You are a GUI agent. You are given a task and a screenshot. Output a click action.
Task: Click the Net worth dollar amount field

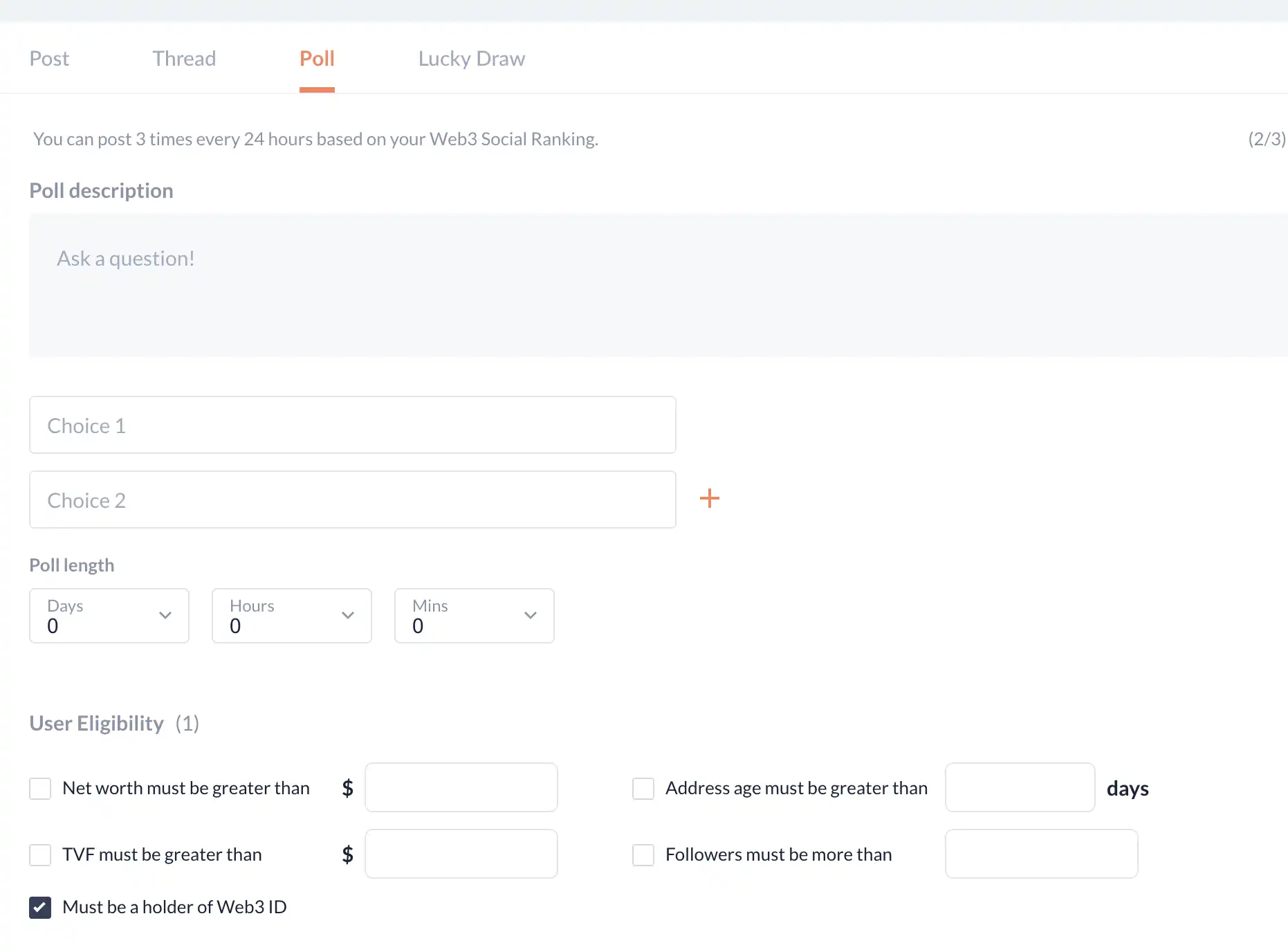click(x=461, y=788)
